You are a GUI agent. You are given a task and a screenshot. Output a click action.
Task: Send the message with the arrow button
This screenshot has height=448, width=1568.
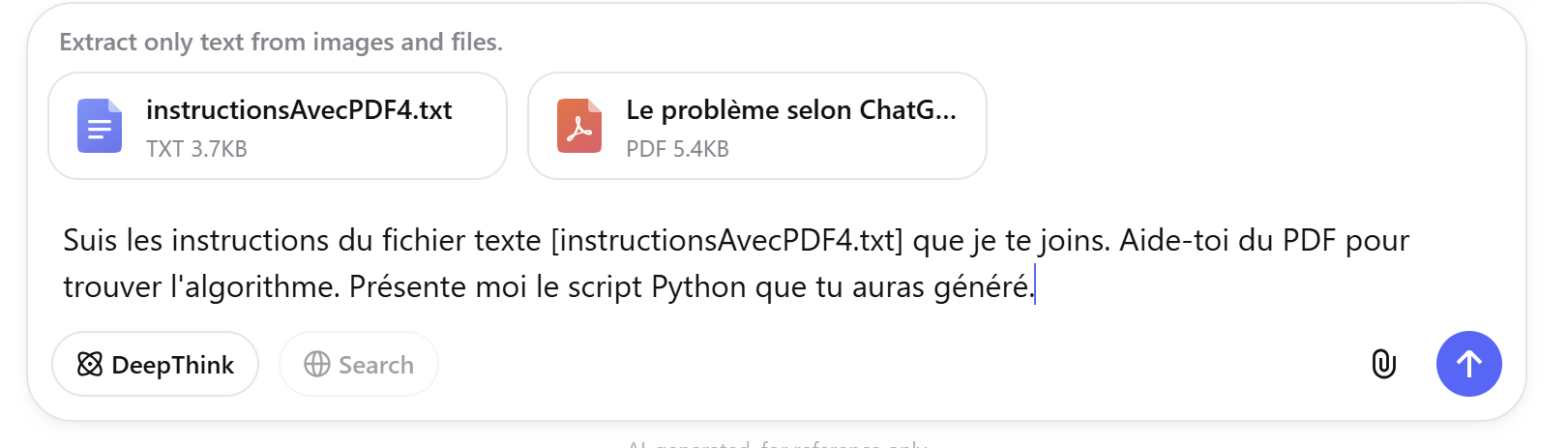click(x=1468, y=364)
